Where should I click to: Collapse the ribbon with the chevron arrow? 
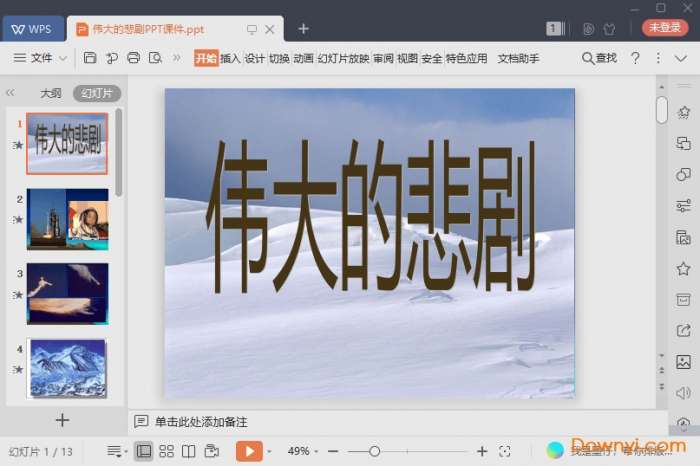[681, 58]
